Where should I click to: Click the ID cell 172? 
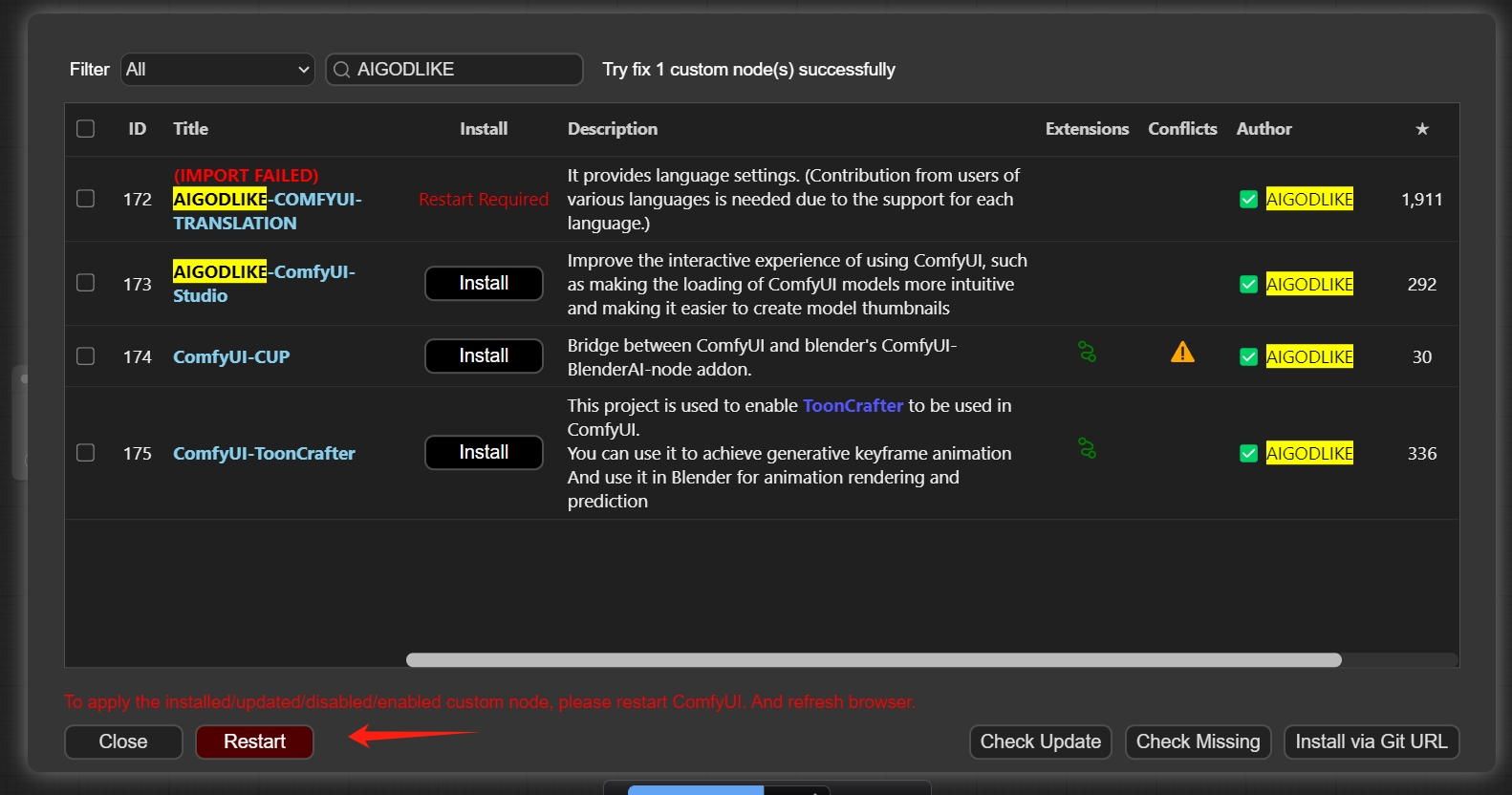click(138, 200)
